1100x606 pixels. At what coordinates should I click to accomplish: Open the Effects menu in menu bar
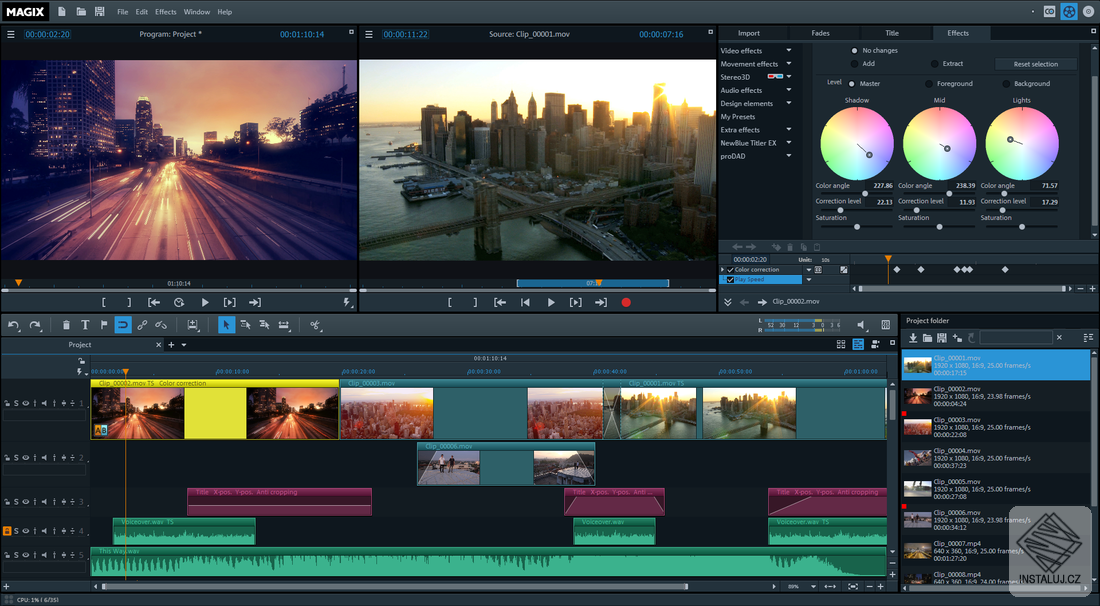click(166, 12)
